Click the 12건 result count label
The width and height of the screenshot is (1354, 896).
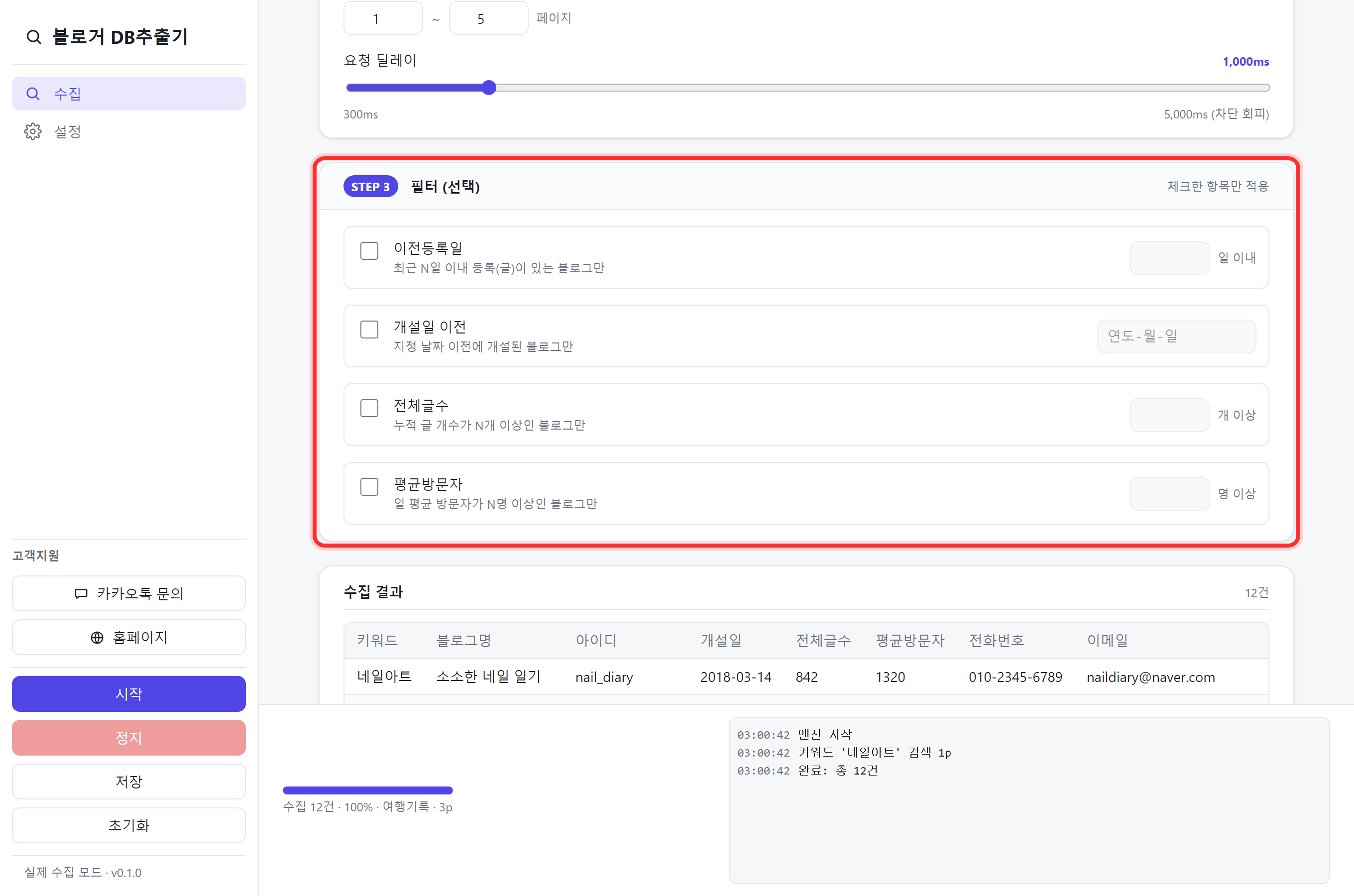(1256, 593)
